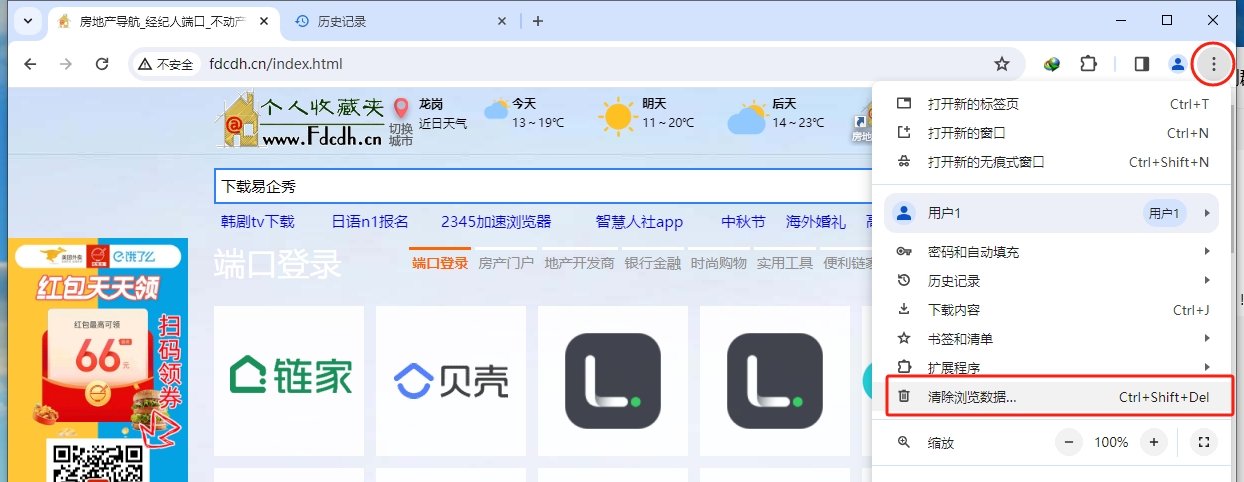This screenshot has height=482, width=1244.
Task: Open 日语n1报名 link
Action: (x=370, y=222)
